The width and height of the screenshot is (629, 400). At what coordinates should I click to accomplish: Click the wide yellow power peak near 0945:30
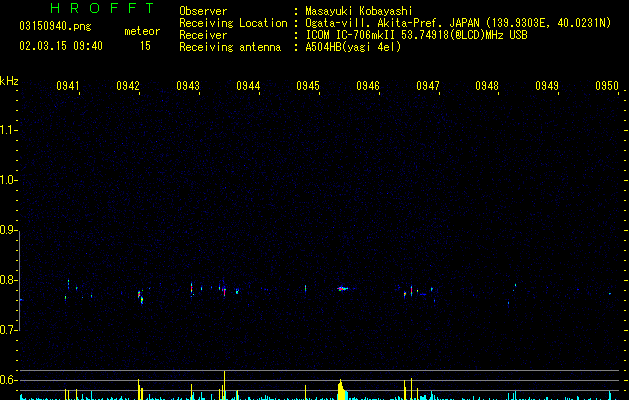pyautogui.click(x=341, y=390)
